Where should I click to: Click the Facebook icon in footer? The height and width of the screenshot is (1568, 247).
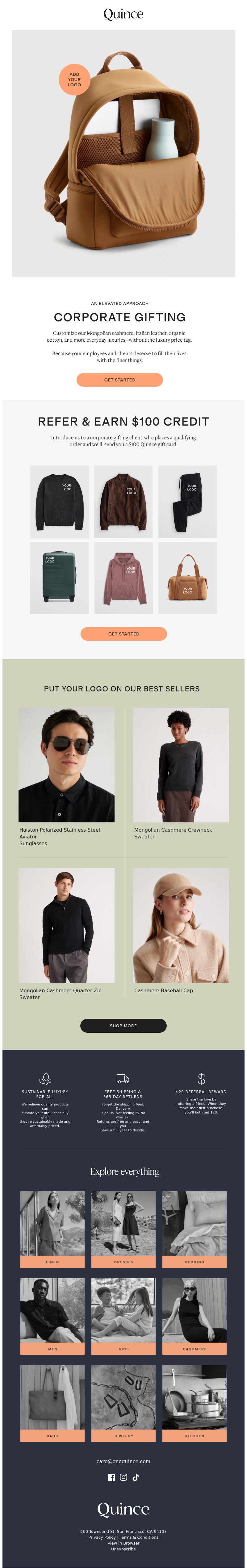coord(111,1477)
